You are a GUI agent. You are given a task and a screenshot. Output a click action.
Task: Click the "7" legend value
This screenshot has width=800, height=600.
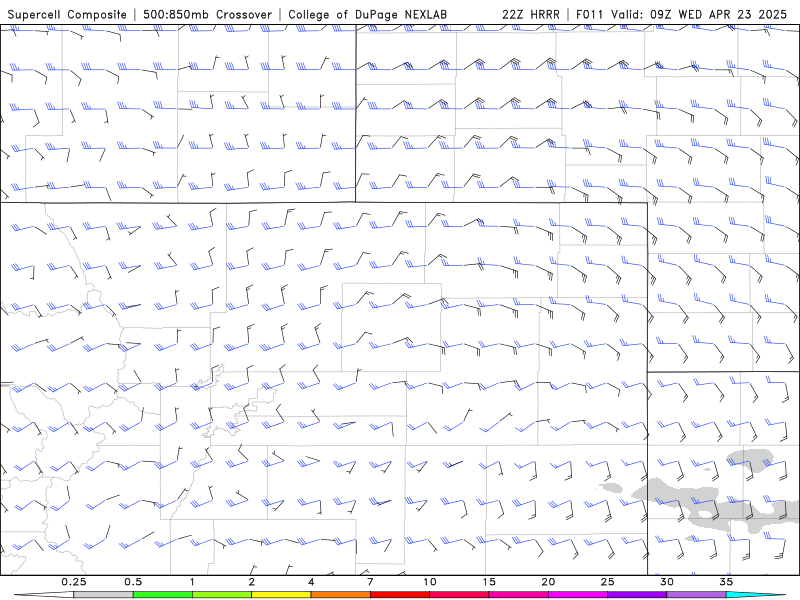pyautogui.click(x=370, y=582)
